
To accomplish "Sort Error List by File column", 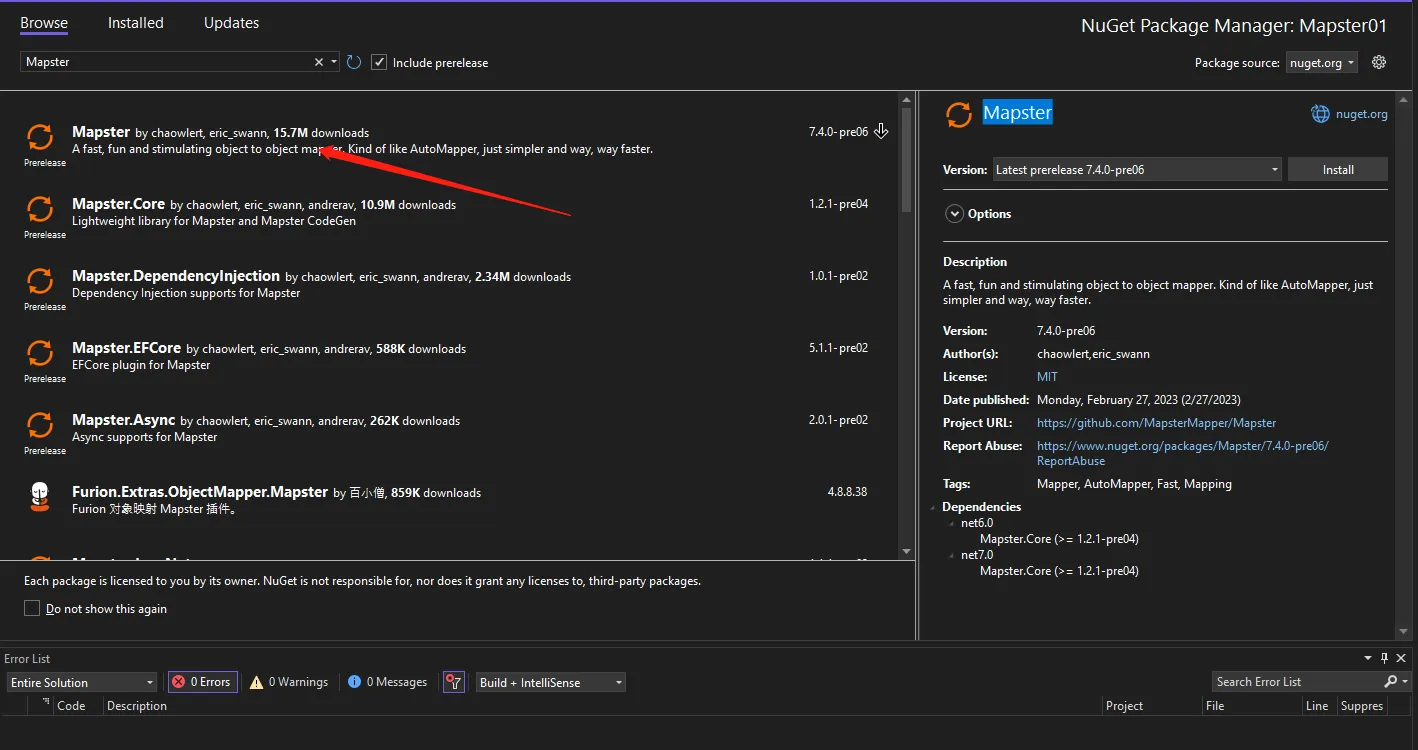I will 1215,706.
